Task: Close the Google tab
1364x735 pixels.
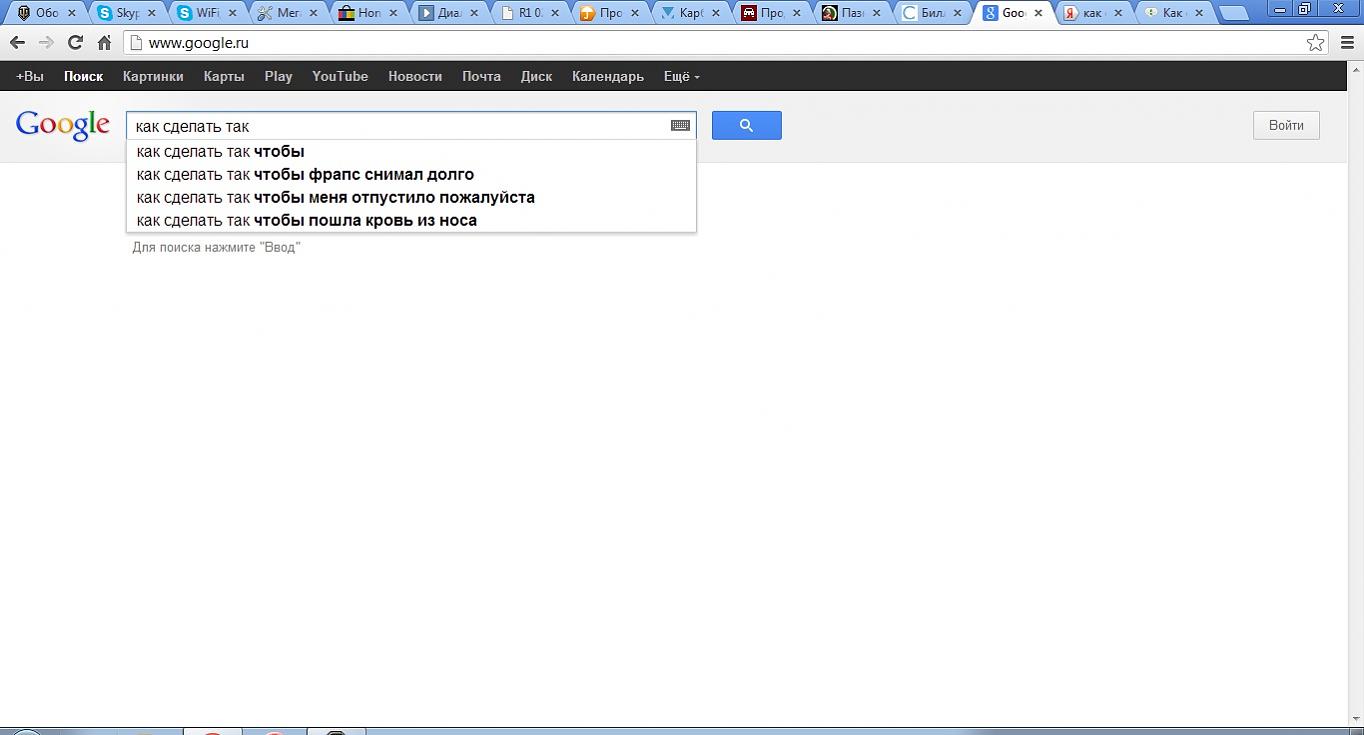Action: click(x=1038, y=13)
